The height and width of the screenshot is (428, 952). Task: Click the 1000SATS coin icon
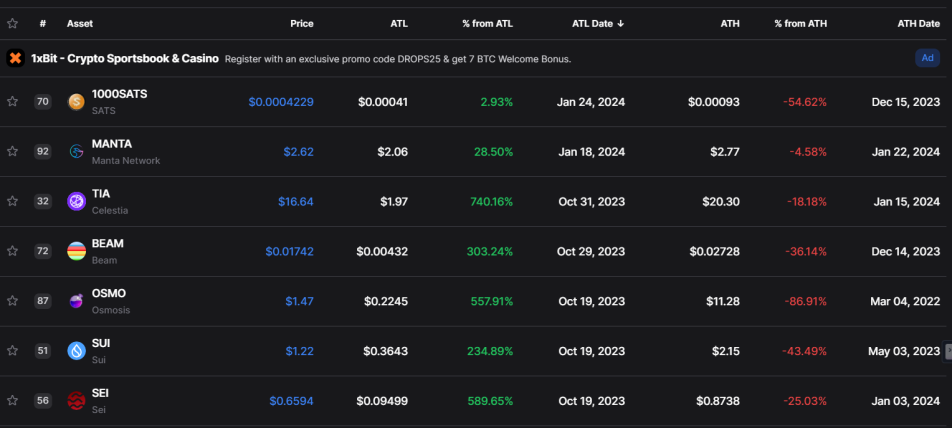pos(76,102)
